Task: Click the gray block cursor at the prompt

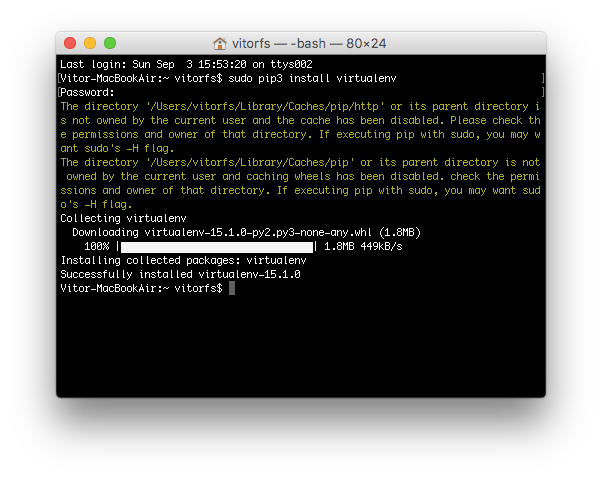Action: tap(232, 288)
